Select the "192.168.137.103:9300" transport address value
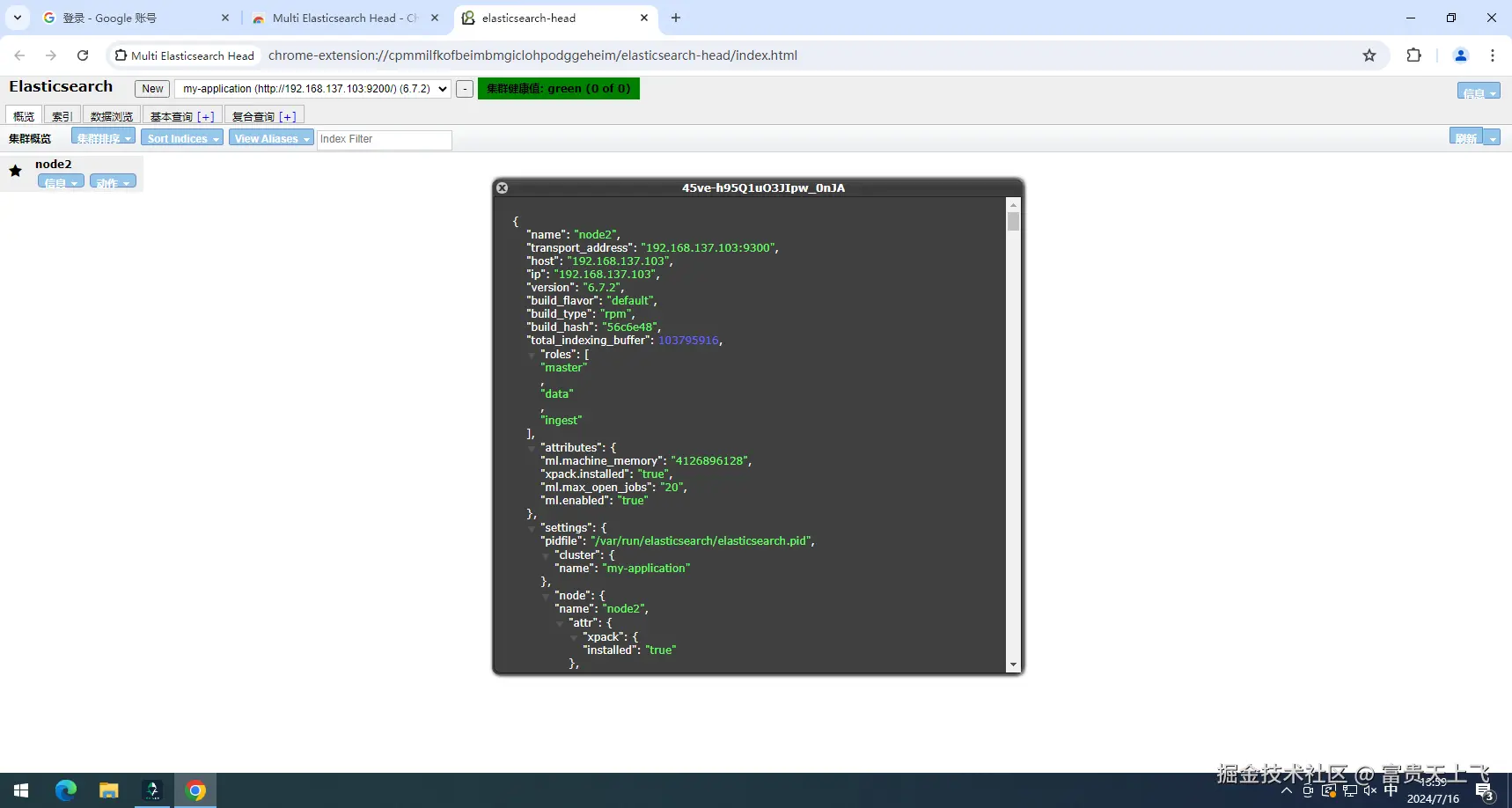The width and height of the screenshot is (1512, 808). pos(708,248)
